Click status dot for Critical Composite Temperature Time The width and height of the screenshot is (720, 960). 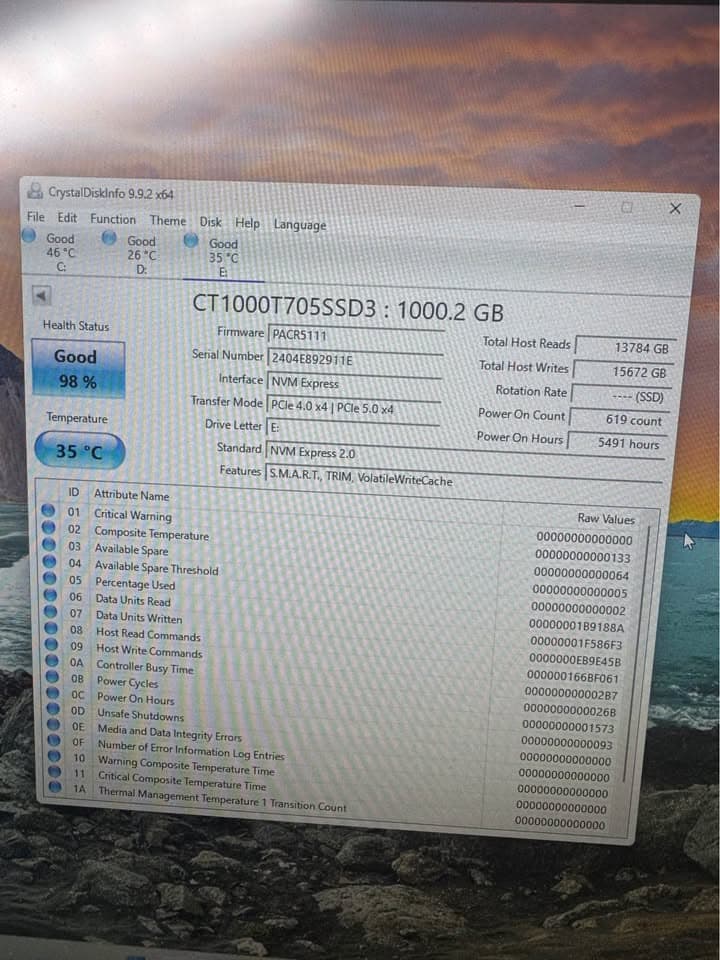[55, 771]
